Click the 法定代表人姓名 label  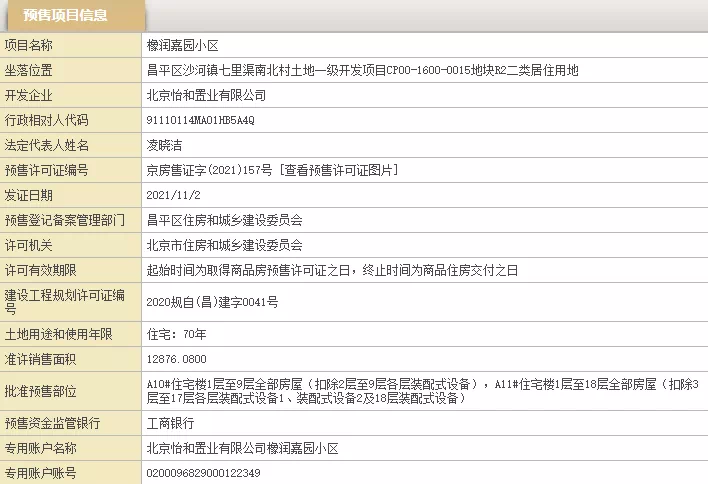point(47,145)
